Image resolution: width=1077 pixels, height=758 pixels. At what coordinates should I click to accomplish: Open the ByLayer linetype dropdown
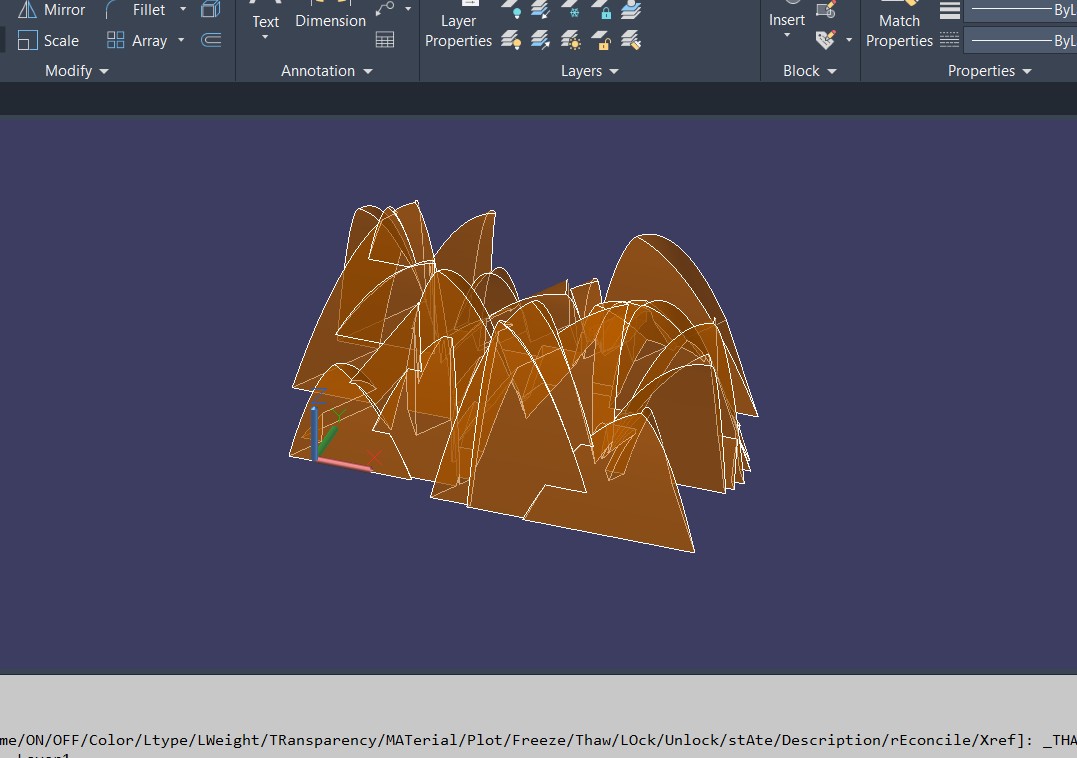point(1020,41)
